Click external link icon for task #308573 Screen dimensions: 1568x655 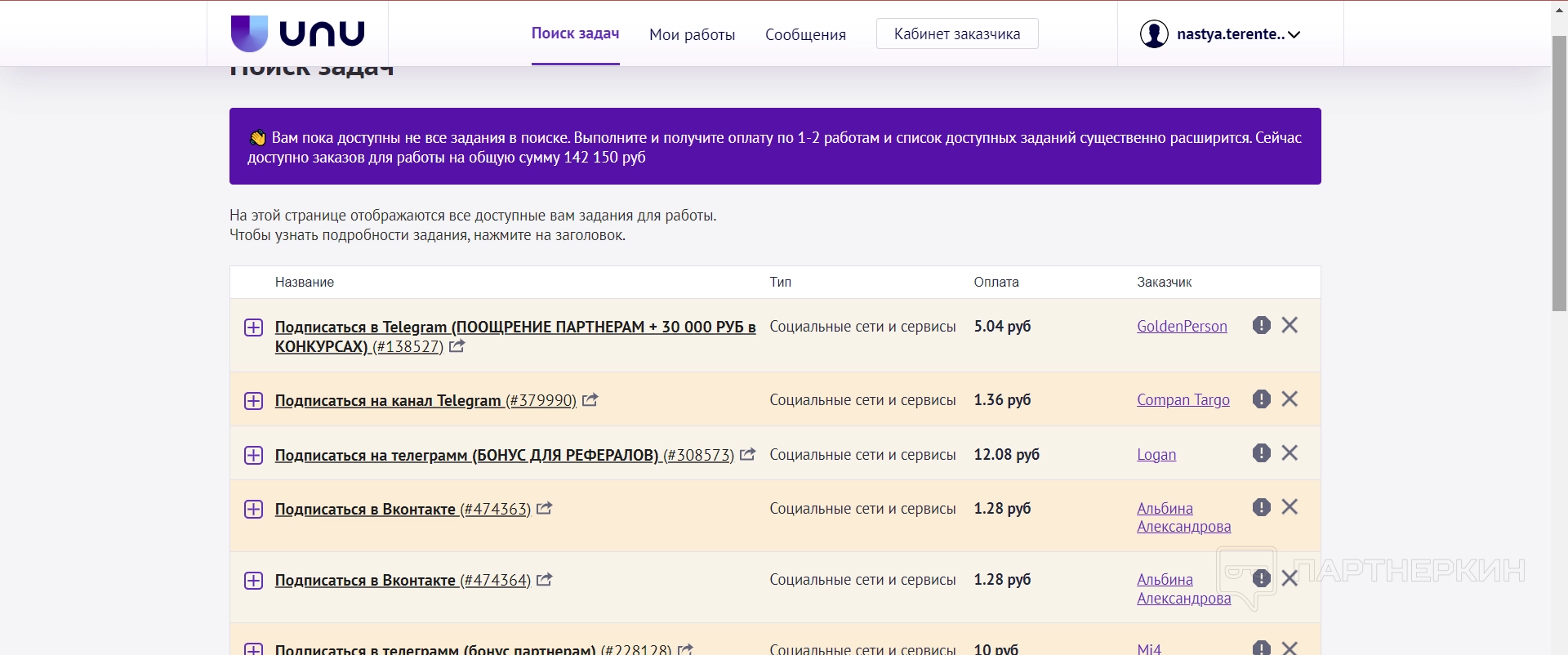(x=747, y=455)
